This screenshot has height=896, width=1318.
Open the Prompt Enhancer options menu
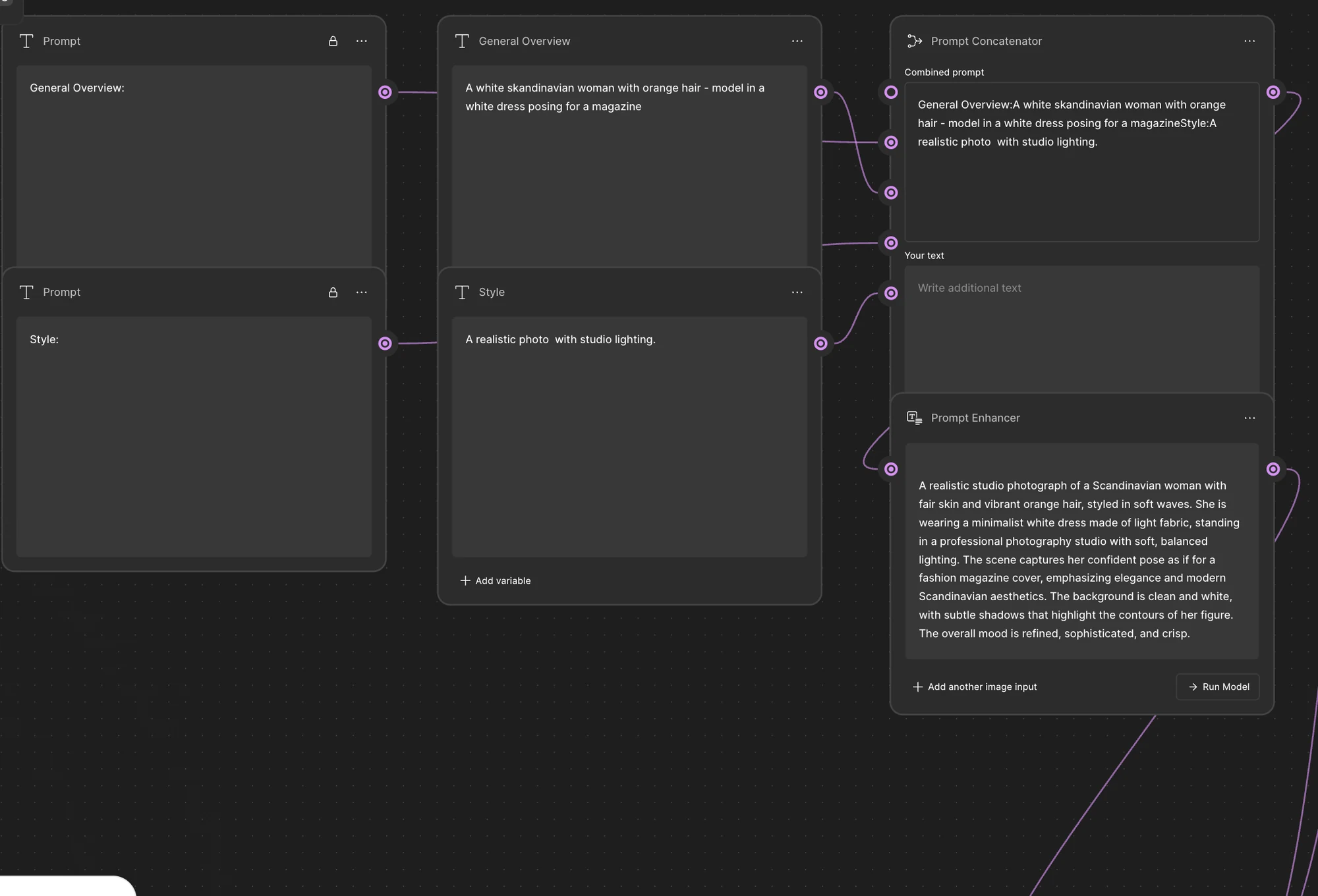pyautogui.click(x=1249, y=418)
